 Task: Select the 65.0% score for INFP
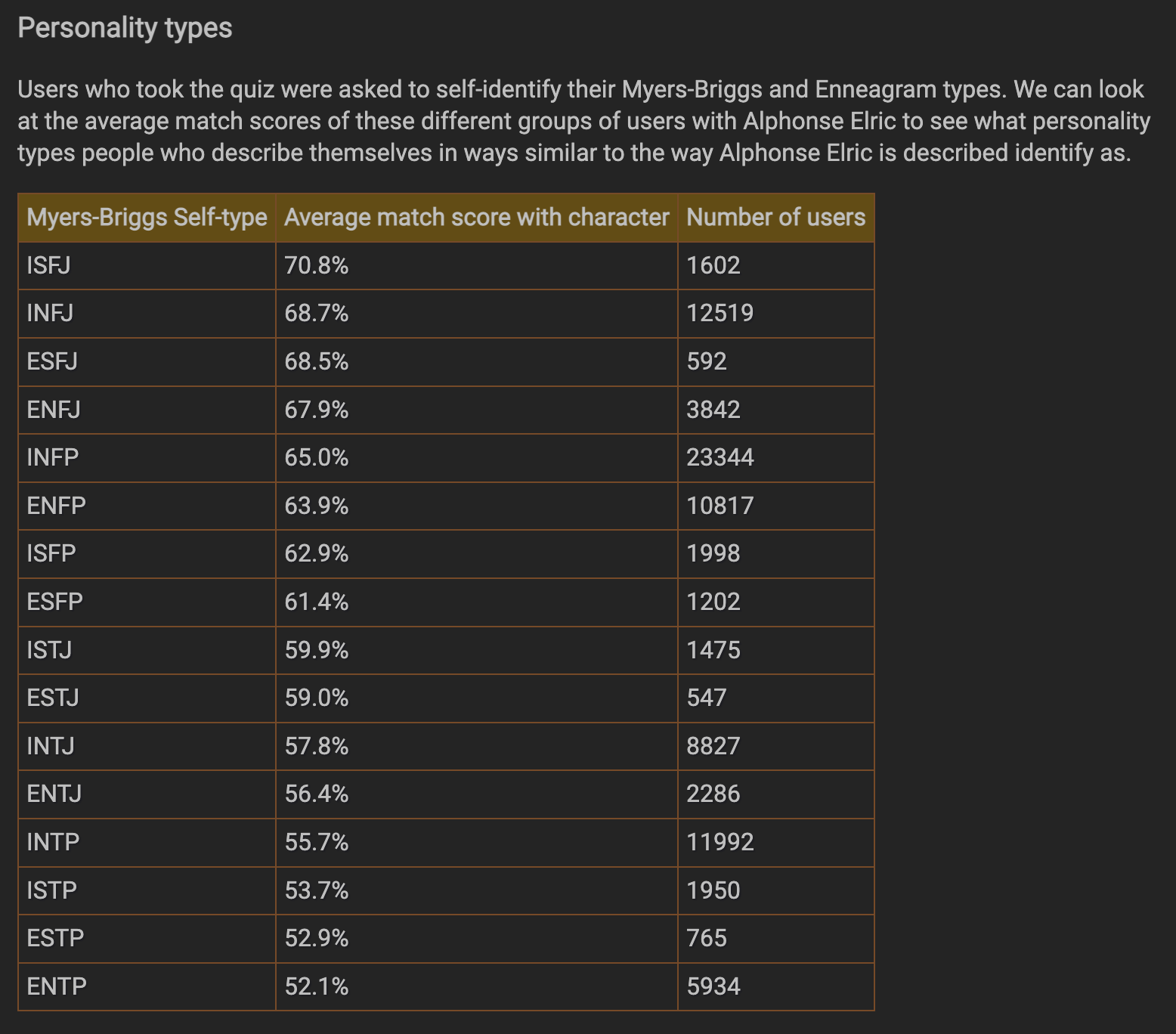tap(477, 458)
